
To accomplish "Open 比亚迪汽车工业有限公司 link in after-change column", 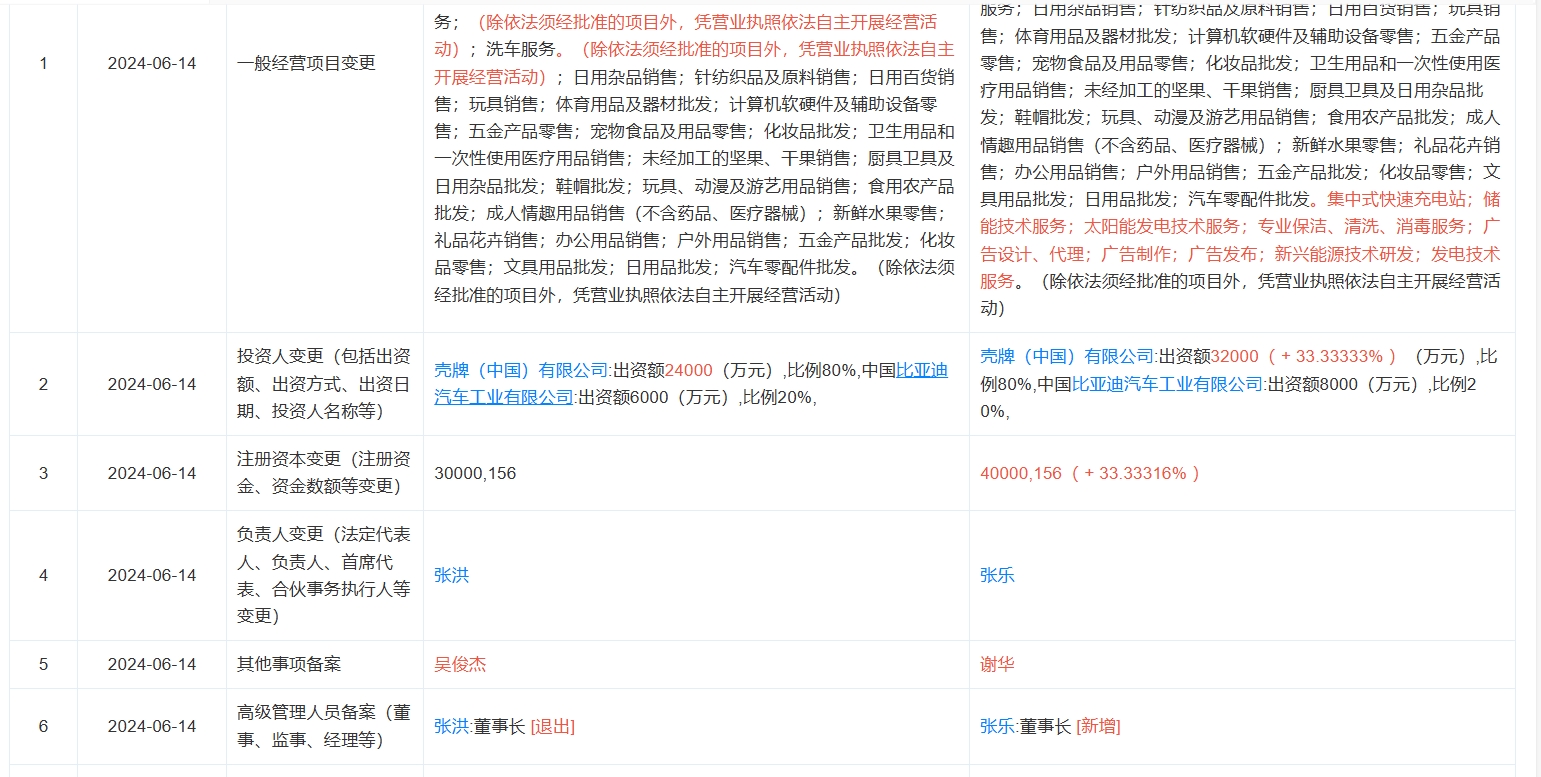I will tap(1169, 383).
